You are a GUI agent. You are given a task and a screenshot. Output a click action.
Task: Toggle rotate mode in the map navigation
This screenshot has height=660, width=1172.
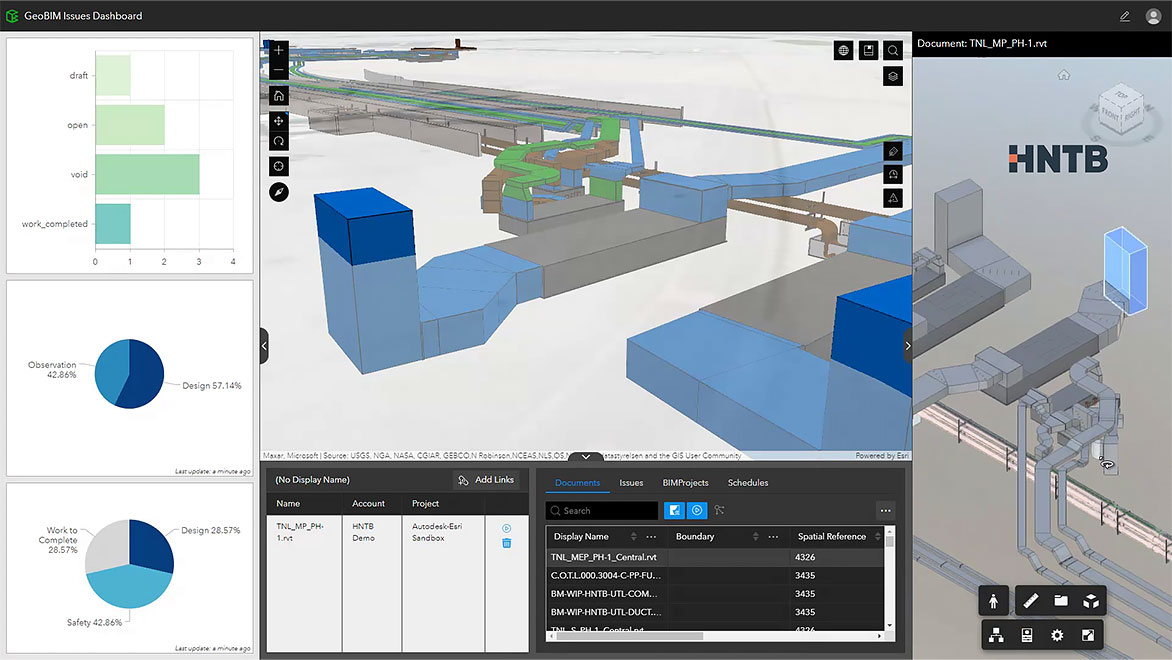(278, 141)
